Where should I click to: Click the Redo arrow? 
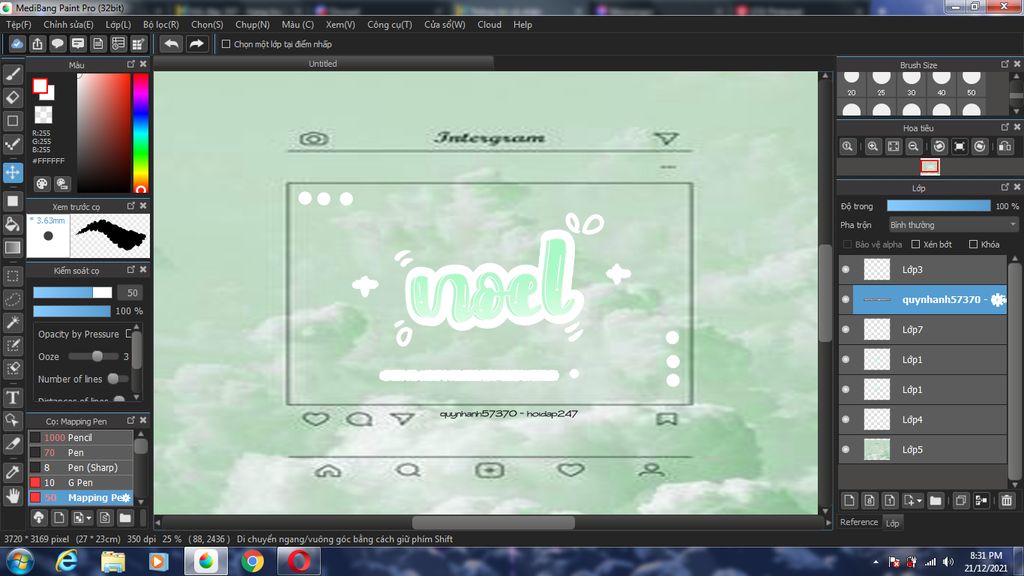(x=196, y=44)
